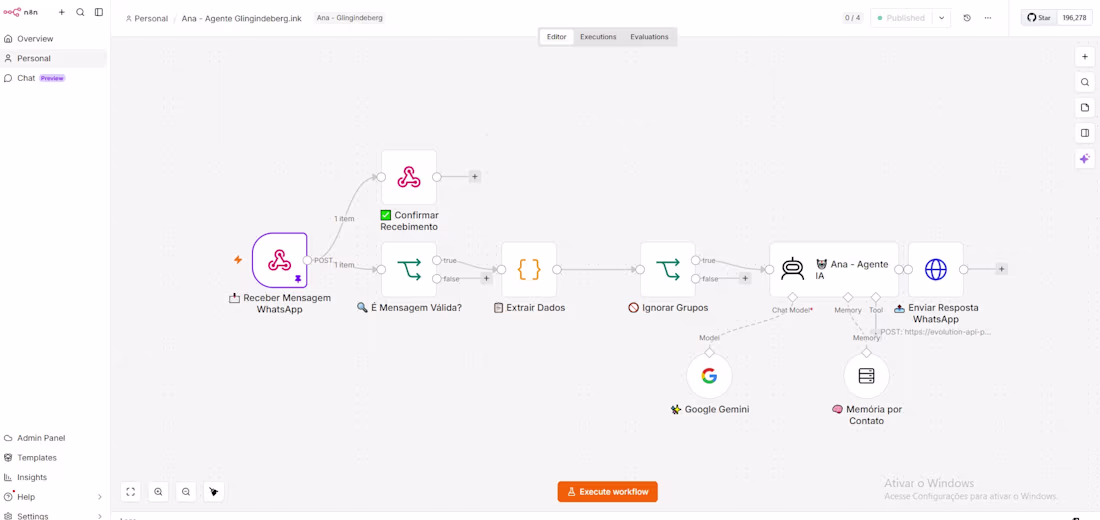Click the orange trigger lightning bolt icon
This screenshot has width=1100, height=520.
238,260
